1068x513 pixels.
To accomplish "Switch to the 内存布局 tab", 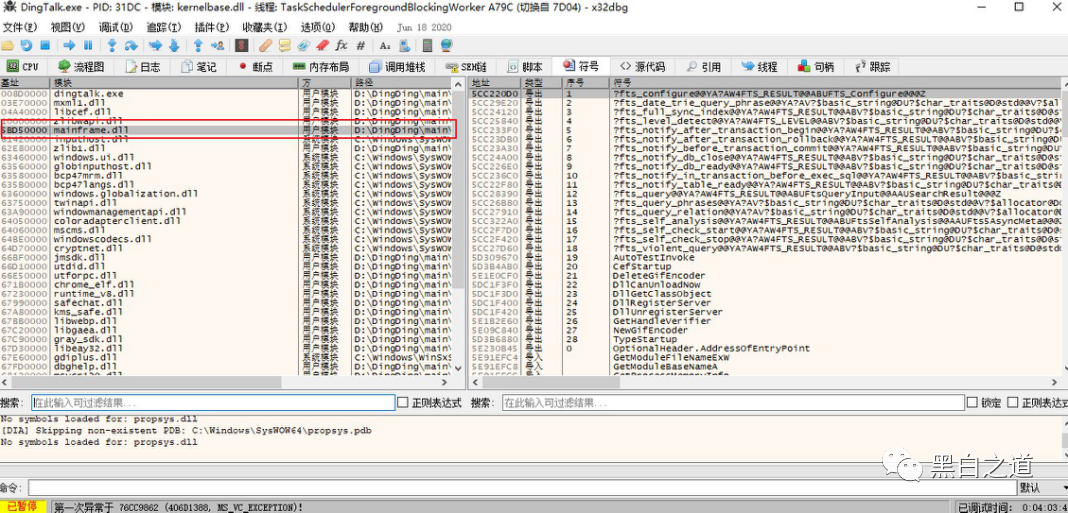I will coord(320,67).
